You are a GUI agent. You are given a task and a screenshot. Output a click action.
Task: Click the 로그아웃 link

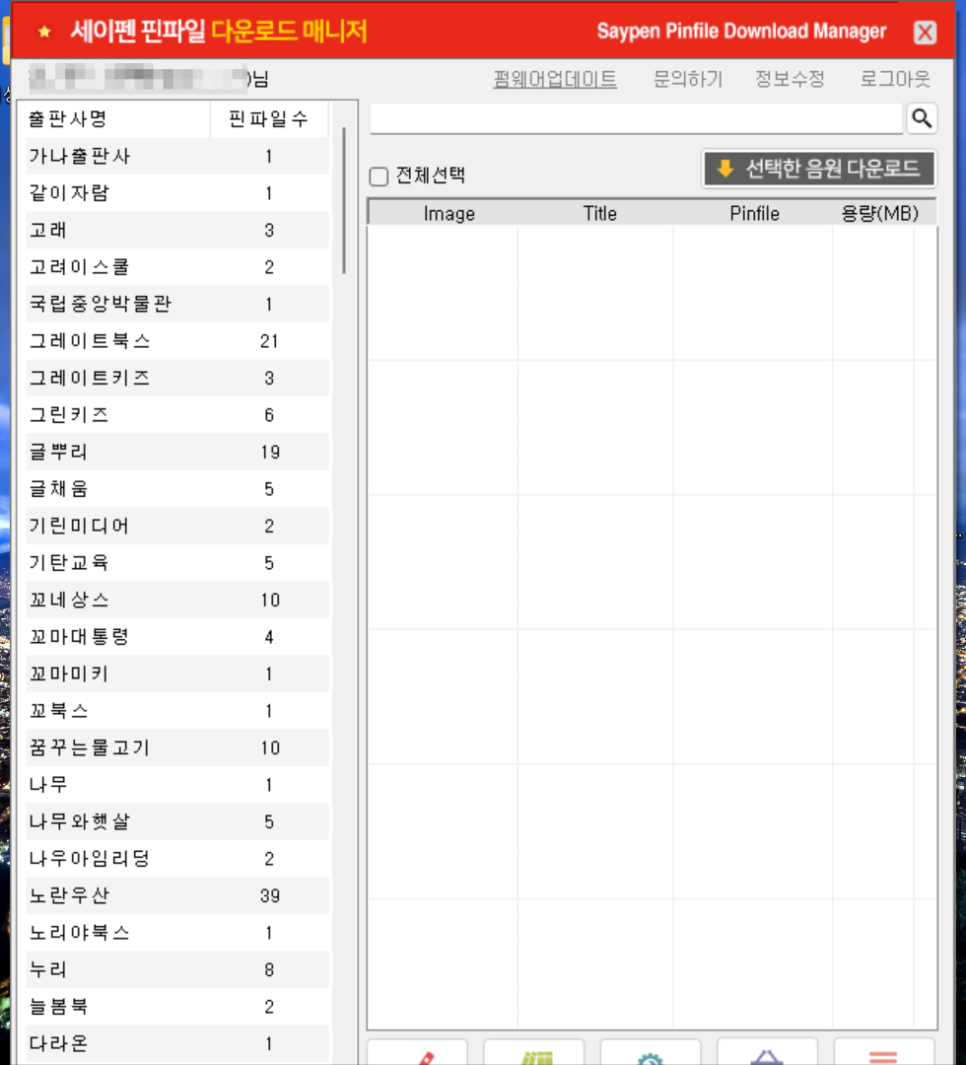click(895, 79)
